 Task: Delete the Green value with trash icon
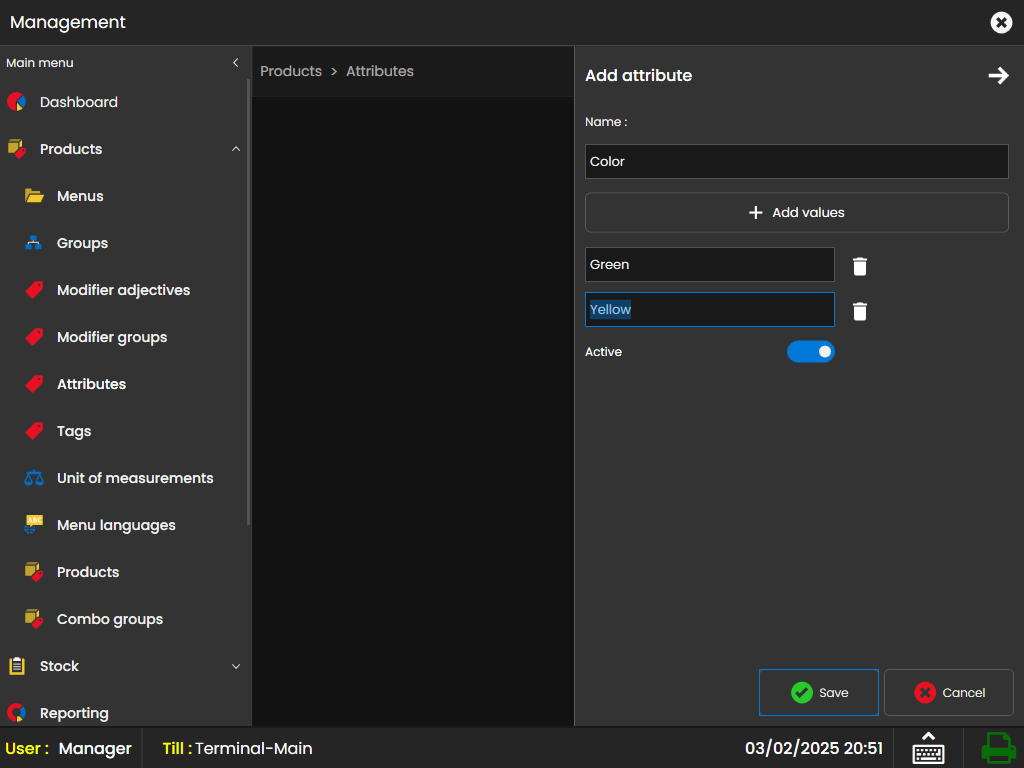(860, 266)
